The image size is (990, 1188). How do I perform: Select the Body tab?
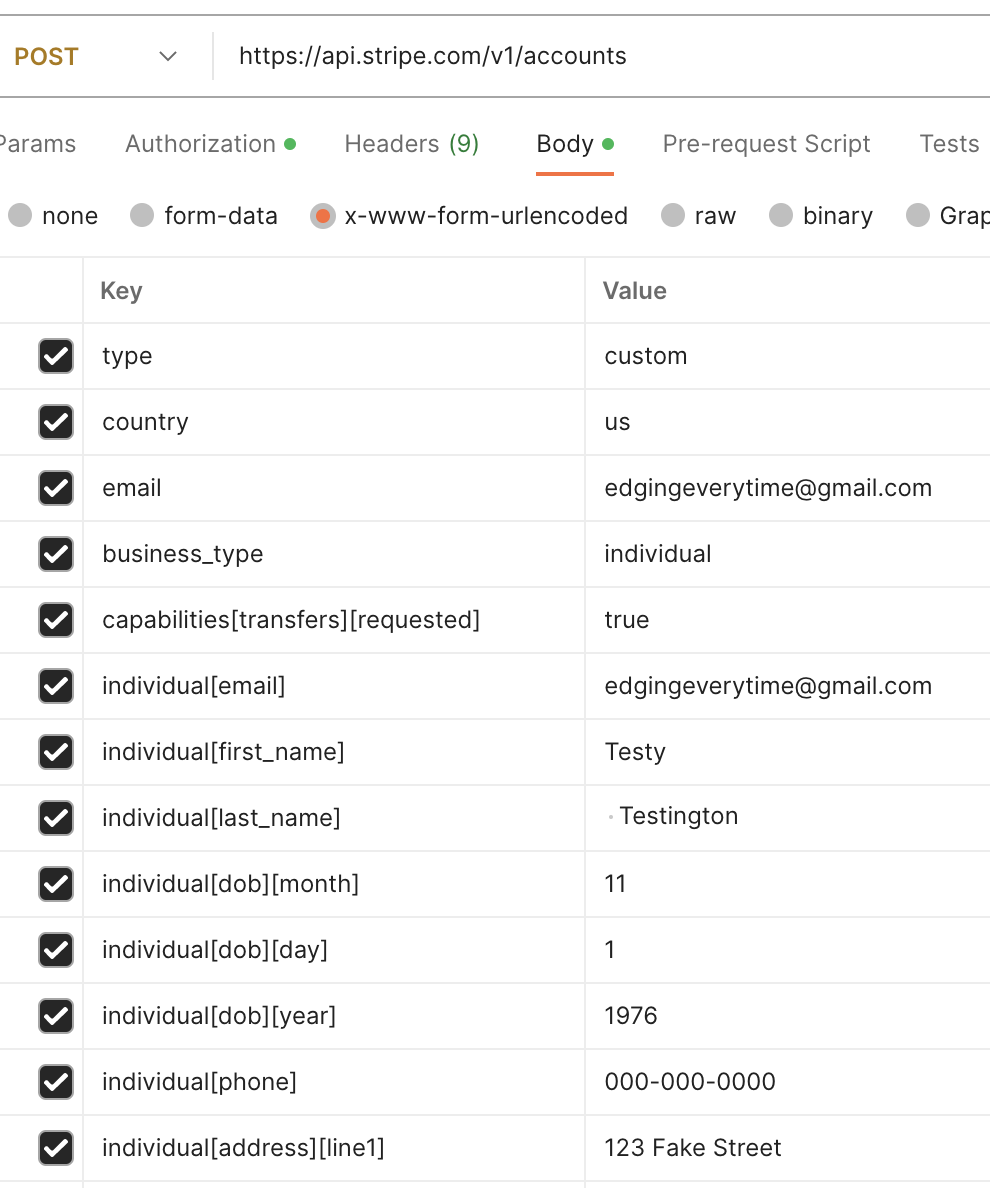(x=575, y=144)
